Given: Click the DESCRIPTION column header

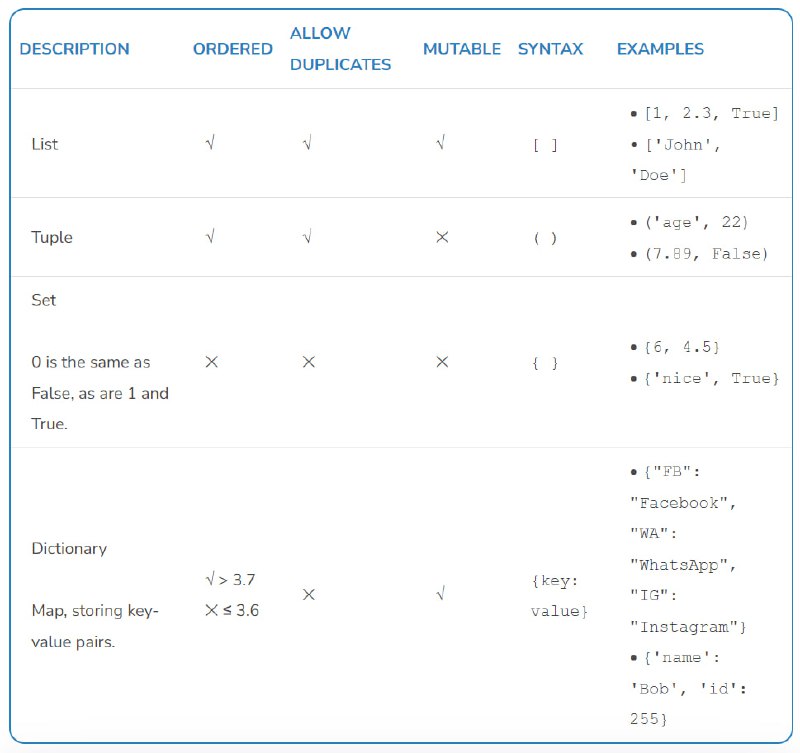Looking at the screenshot, I should pyautogui.click(x=74, y=49).
